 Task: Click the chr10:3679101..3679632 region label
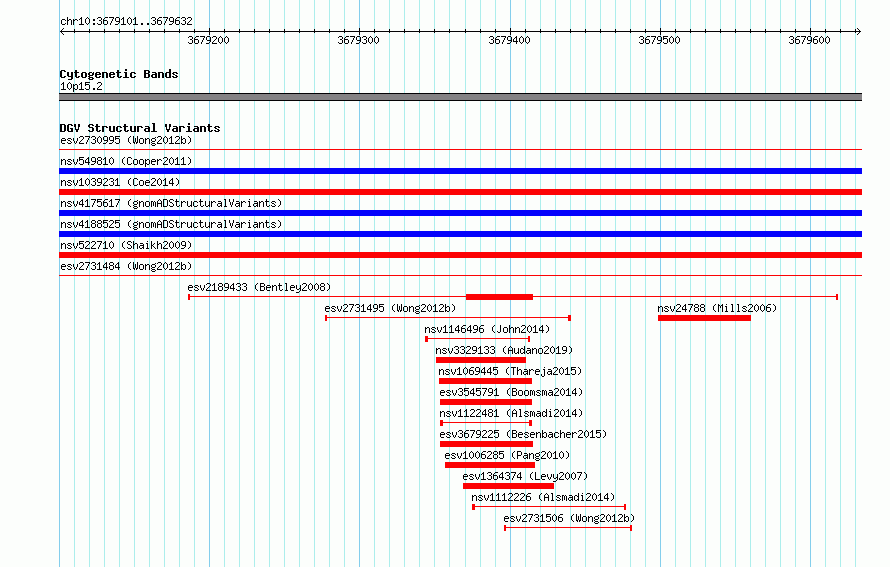click(126, 21)
